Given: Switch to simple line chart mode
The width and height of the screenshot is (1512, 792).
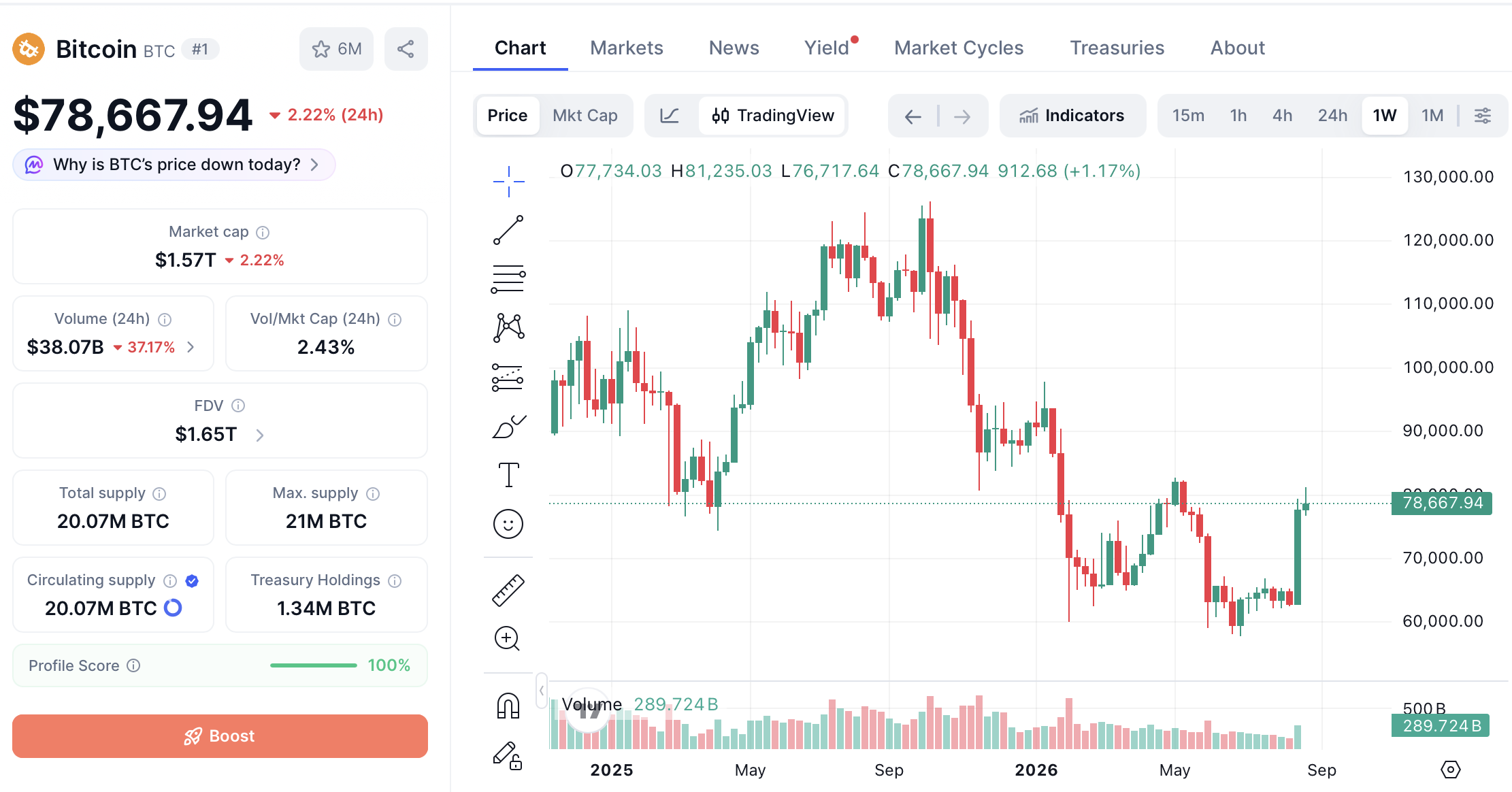Looking at the screenshot, I should (670, 116).
